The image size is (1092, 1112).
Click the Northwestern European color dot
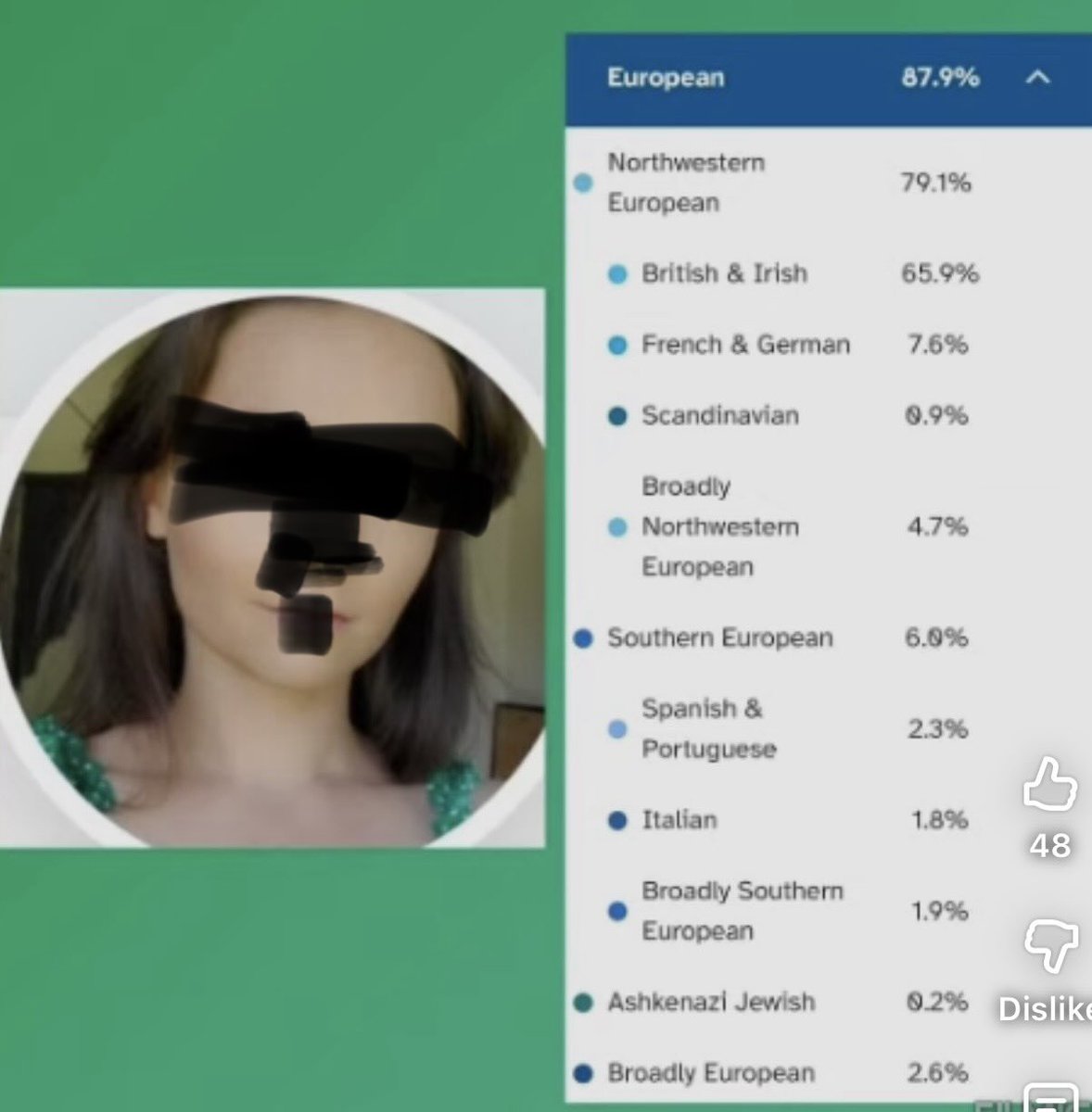tap(583, 183)
